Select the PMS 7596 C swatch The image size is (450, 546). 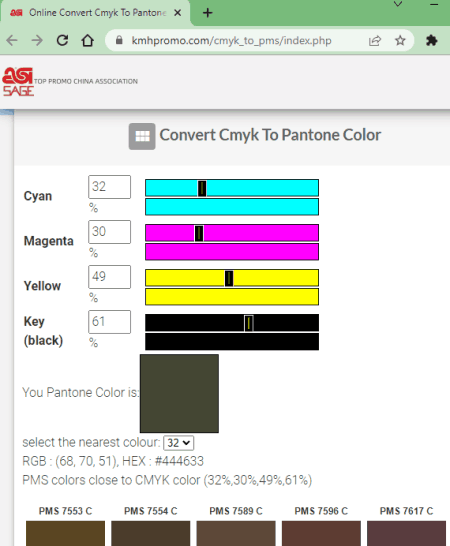(x=321, y=533)
